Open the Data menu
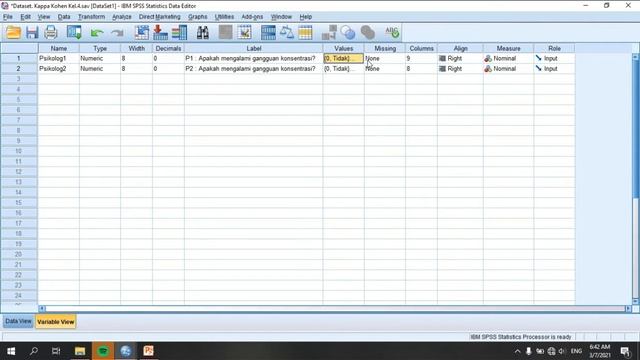The height and width of the screenshot is (360, 640). click(64, 17)
